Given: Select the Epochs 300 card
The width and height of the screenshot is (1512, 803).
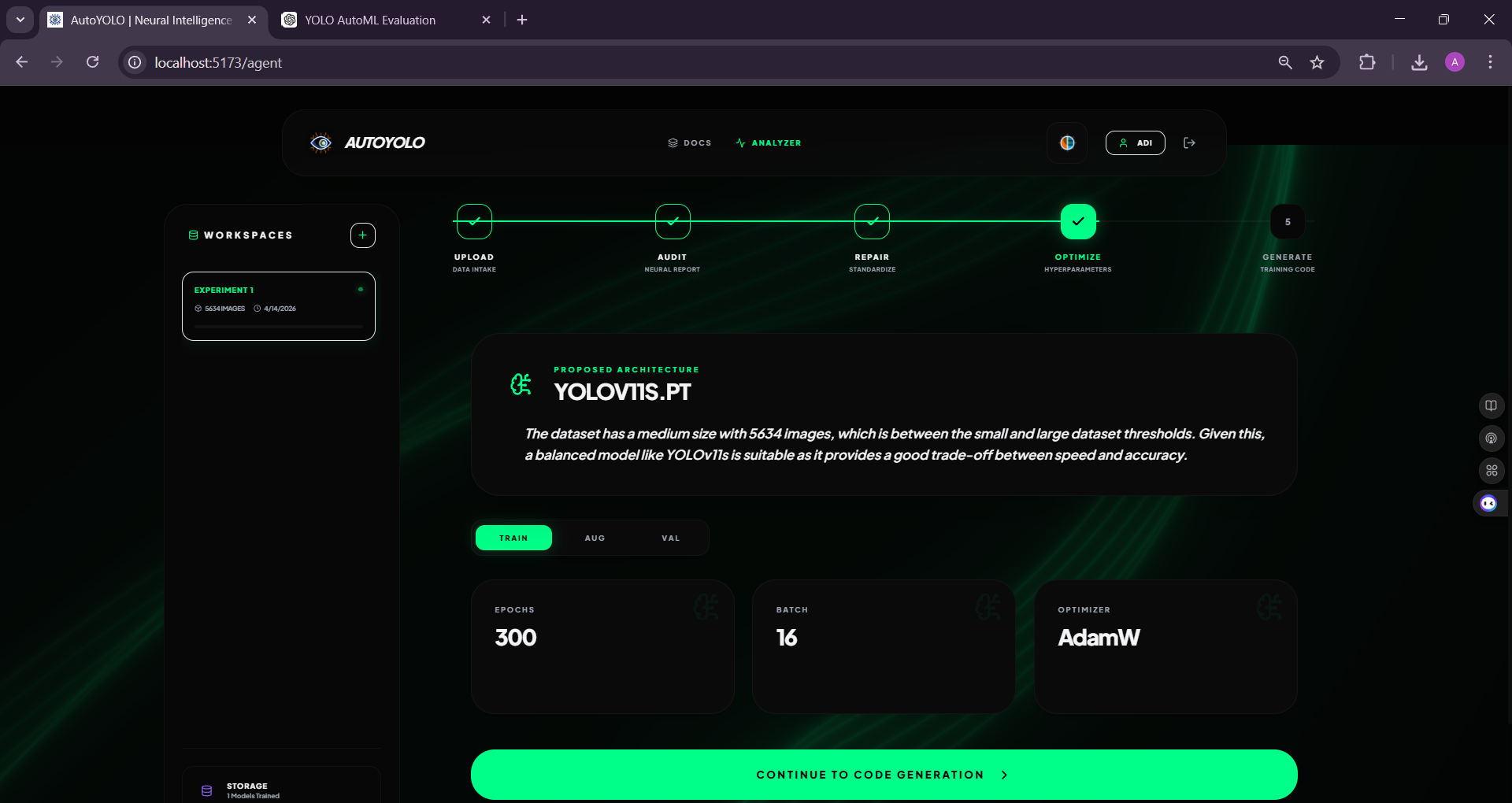Looking at the screenshot, I should (602, 647).
